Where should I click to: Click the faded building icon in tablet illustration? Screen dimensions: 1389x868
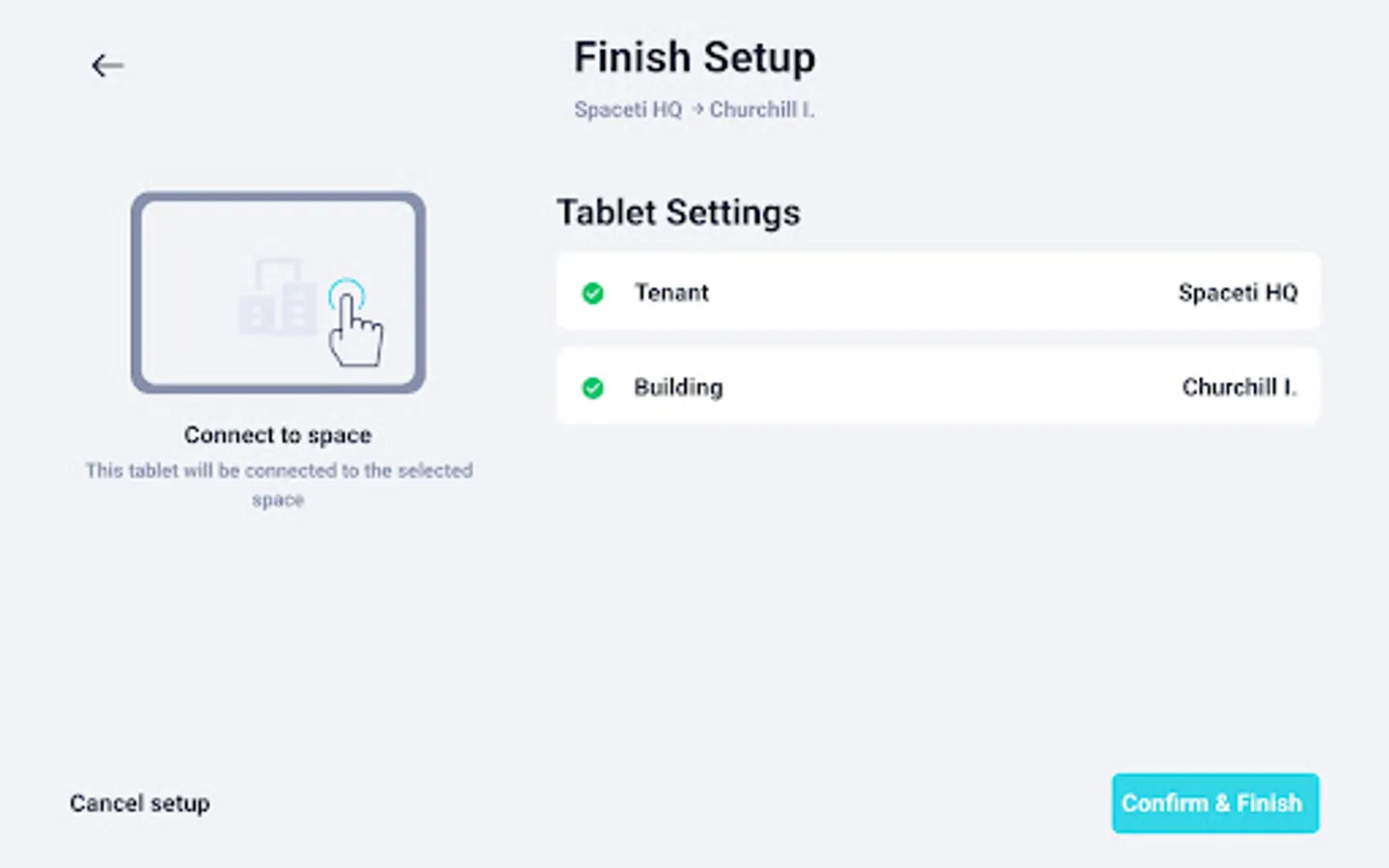point(278,297)
